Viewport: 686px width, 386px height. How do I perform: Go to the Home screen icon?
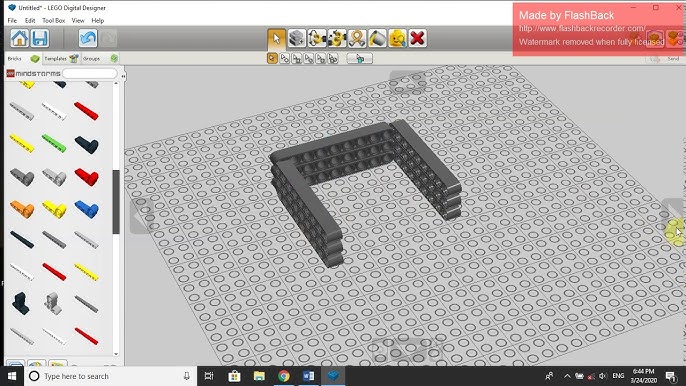coord(20,39)
